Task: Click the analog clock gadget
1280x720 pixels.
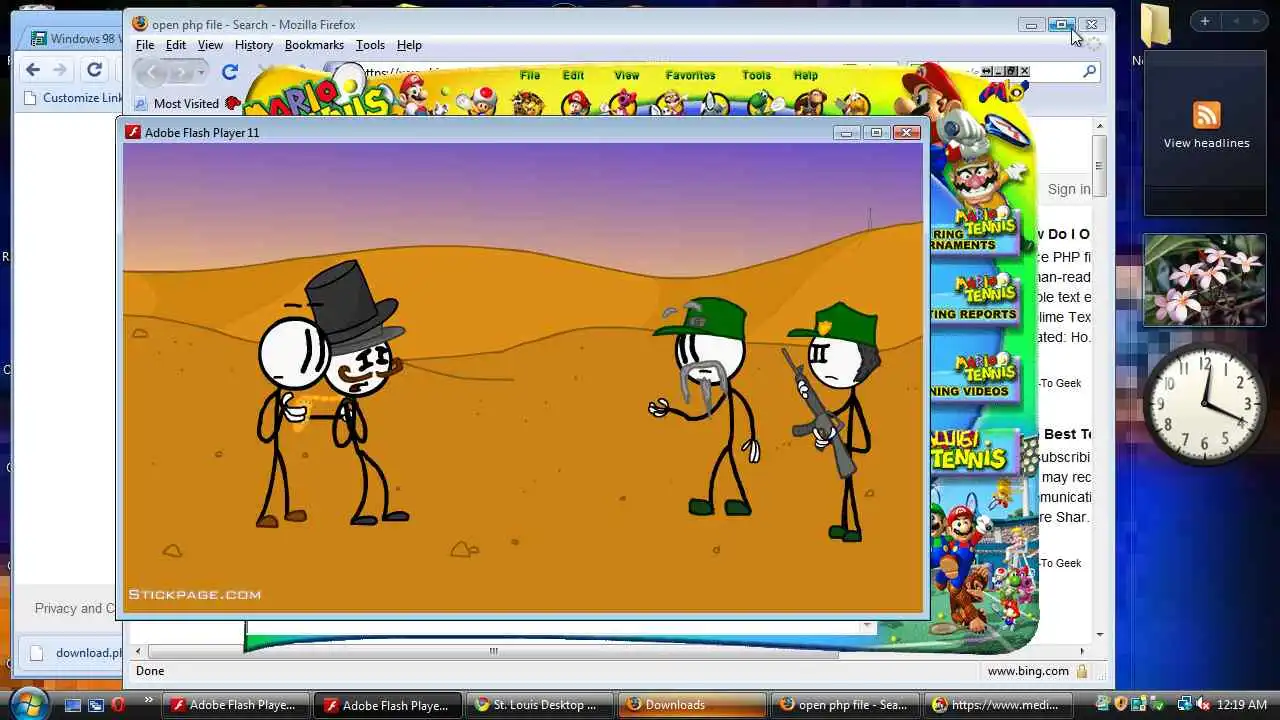Action: tap(1205, 405)
